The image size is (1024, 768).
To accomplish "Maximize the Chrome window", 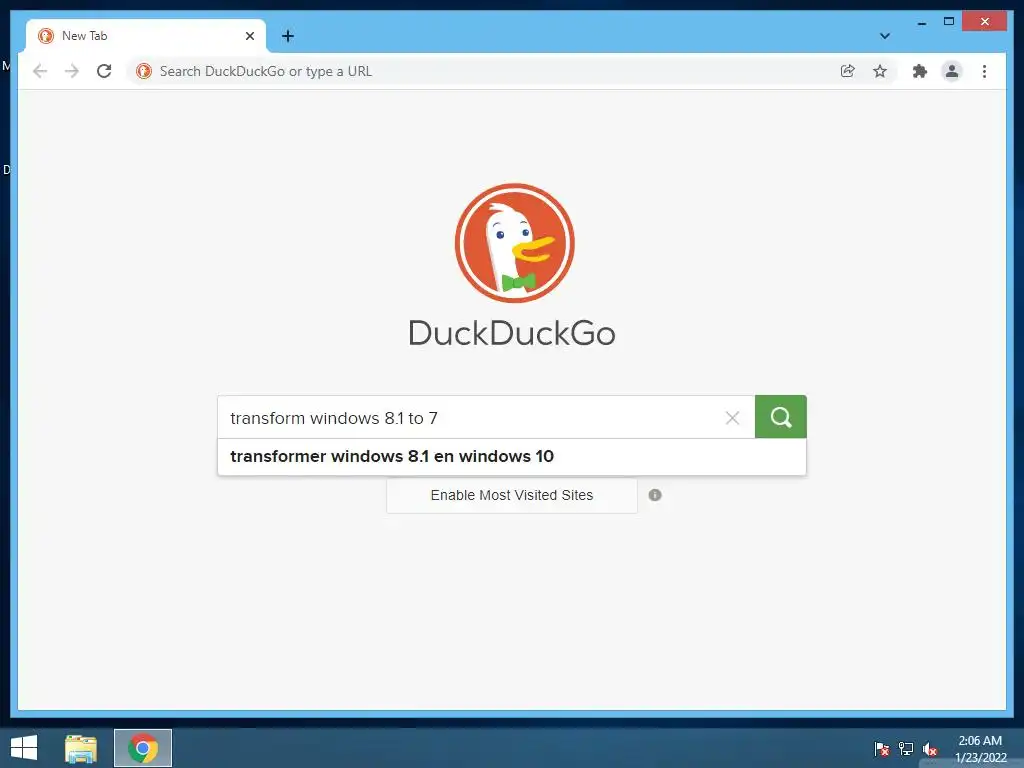I will [x=949, y=22].
